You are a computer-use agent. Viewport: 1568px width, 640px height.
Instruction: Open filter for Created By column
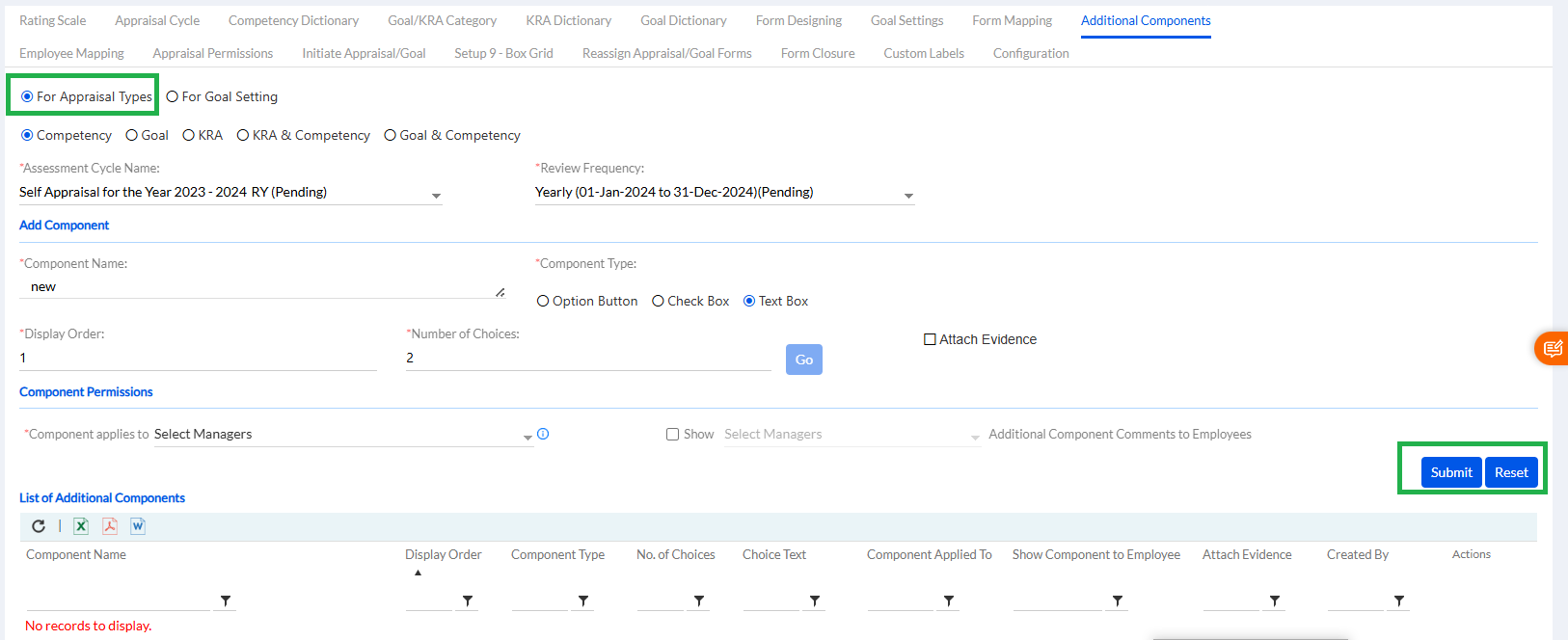[x=1398, y=601]
